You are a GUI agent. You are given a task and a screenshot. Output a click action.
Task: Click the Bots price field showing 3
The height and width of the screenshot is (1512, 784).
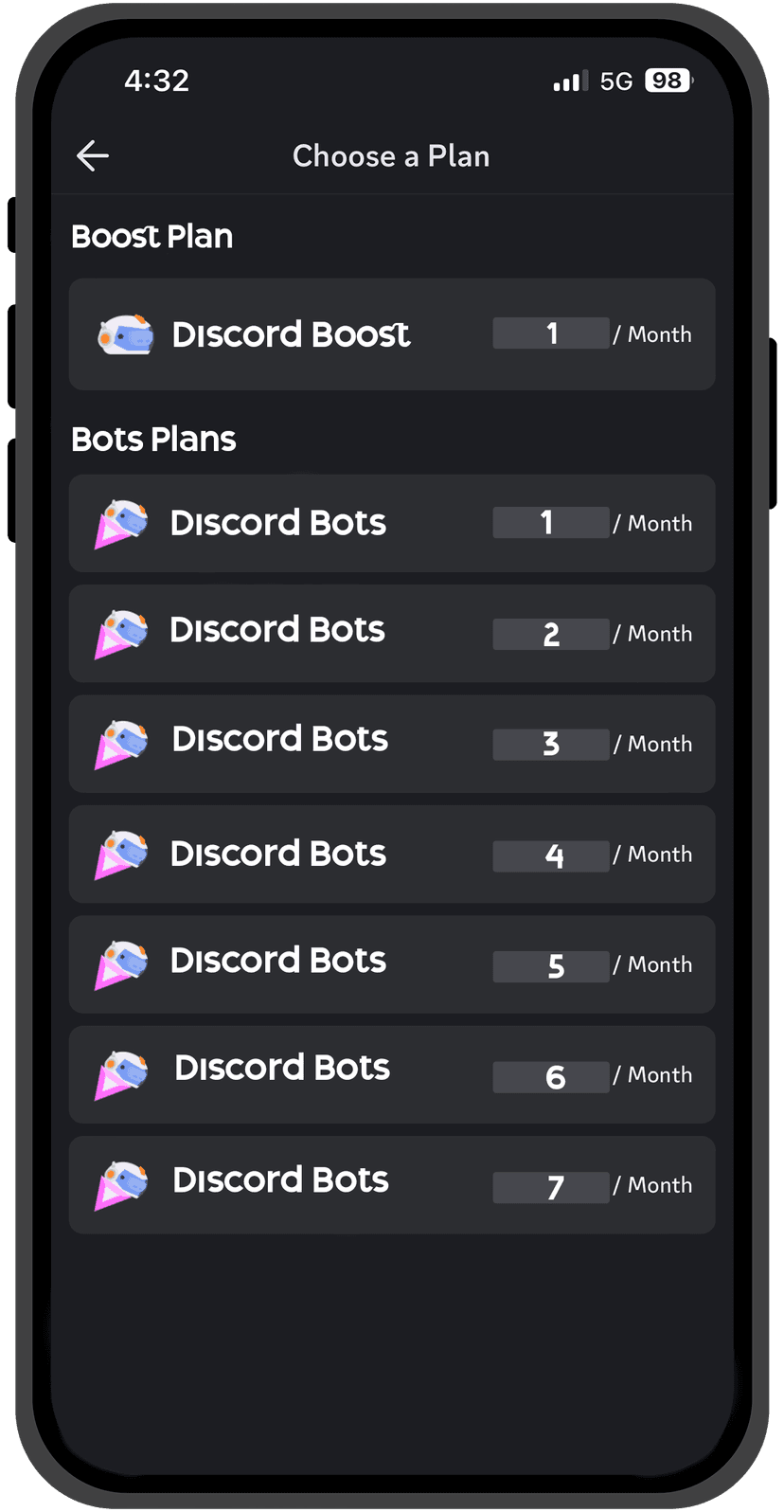click(551, 745)
